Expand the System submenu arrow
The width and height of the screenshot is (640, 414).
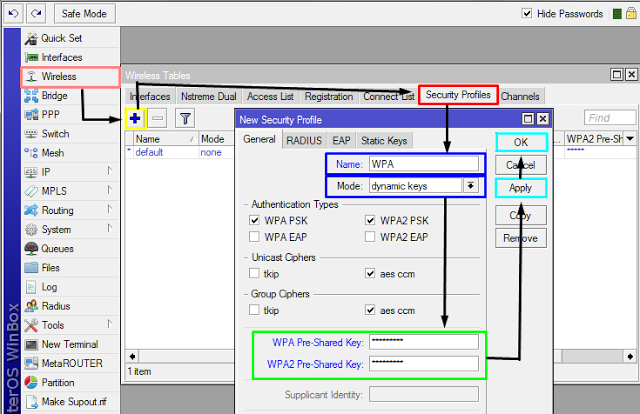point(109,228)
